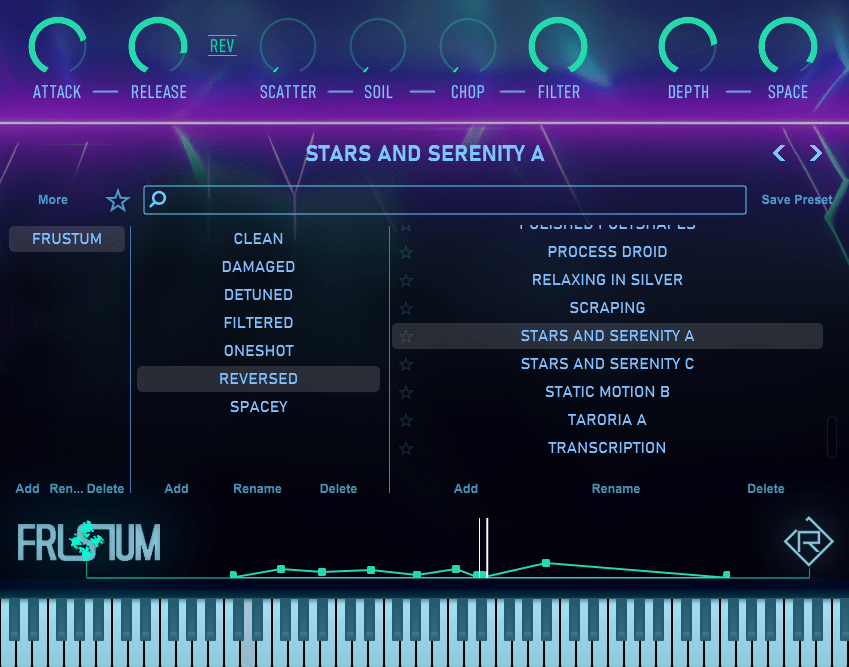The height and width of the screenshot is (667, 849).
Task: Click Add under the FRUSTUM bank column
Action: 27,489
